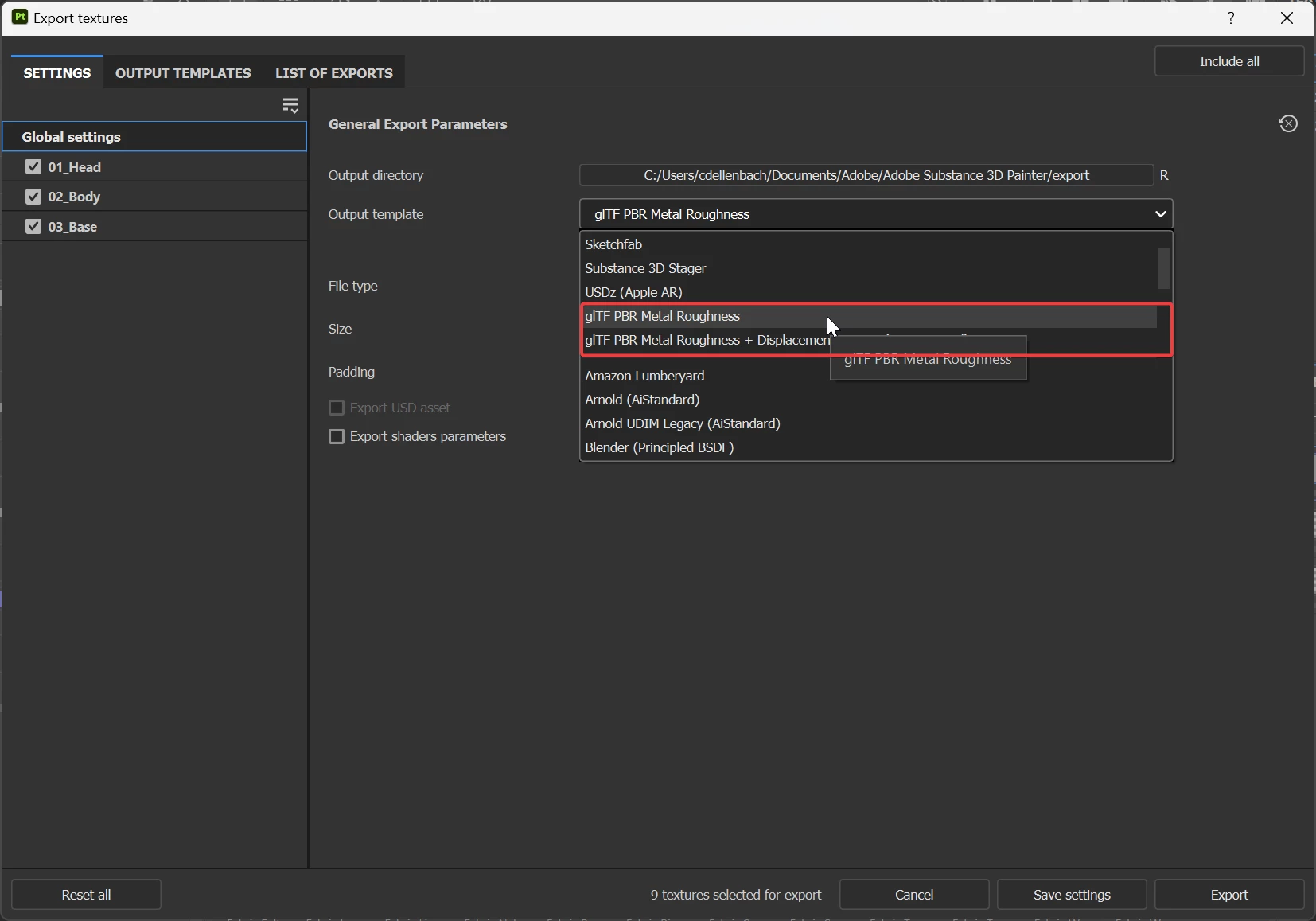Click the Substance Painter app icon
The image size is (1316, 921).
click(20, 17)
